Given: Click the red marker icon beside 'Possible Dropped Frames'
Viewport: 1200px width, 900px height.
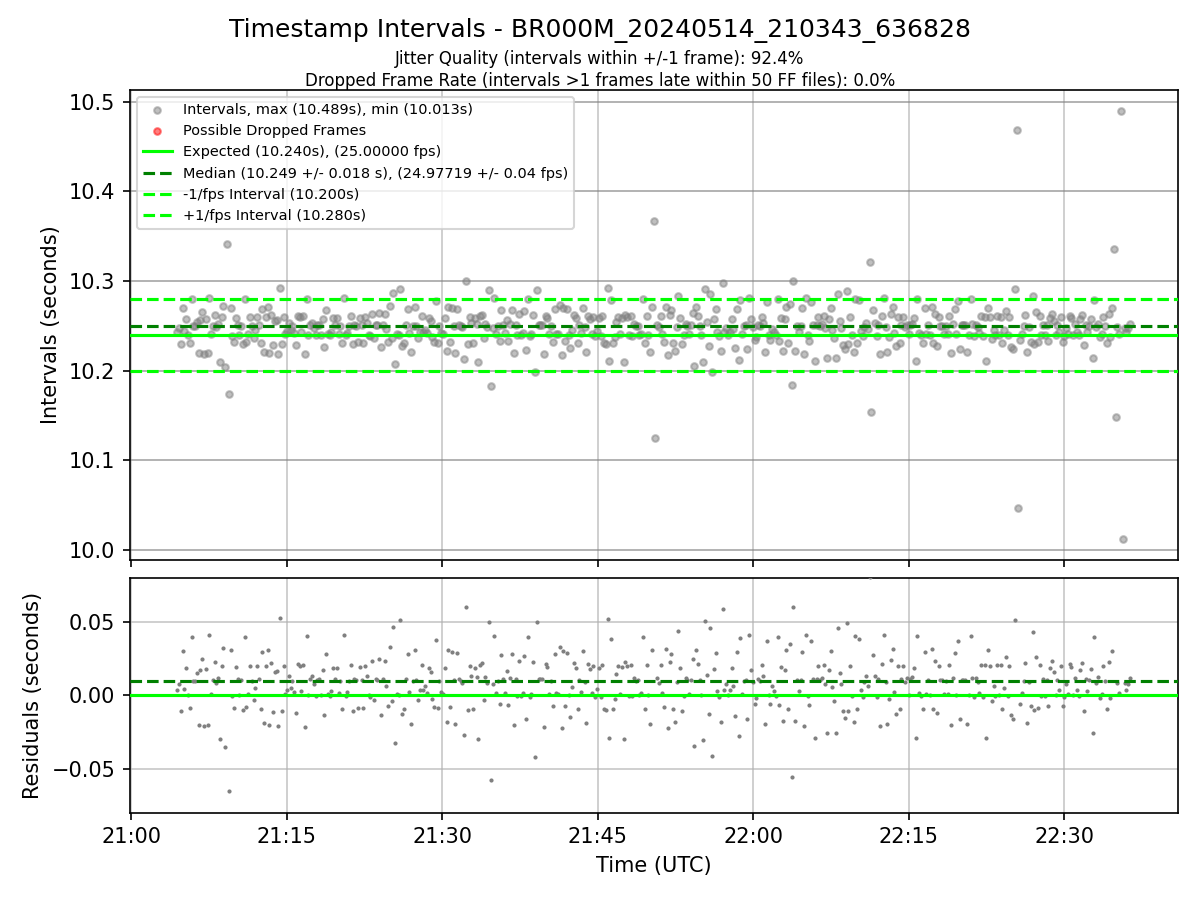Looking at the screenshot, I should [x=157, y=131].
